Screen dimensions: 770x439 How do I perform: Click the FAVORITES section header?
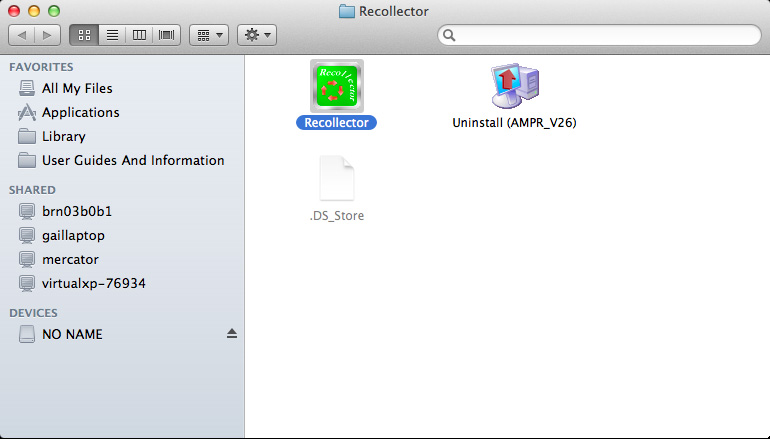click(41, 67)
